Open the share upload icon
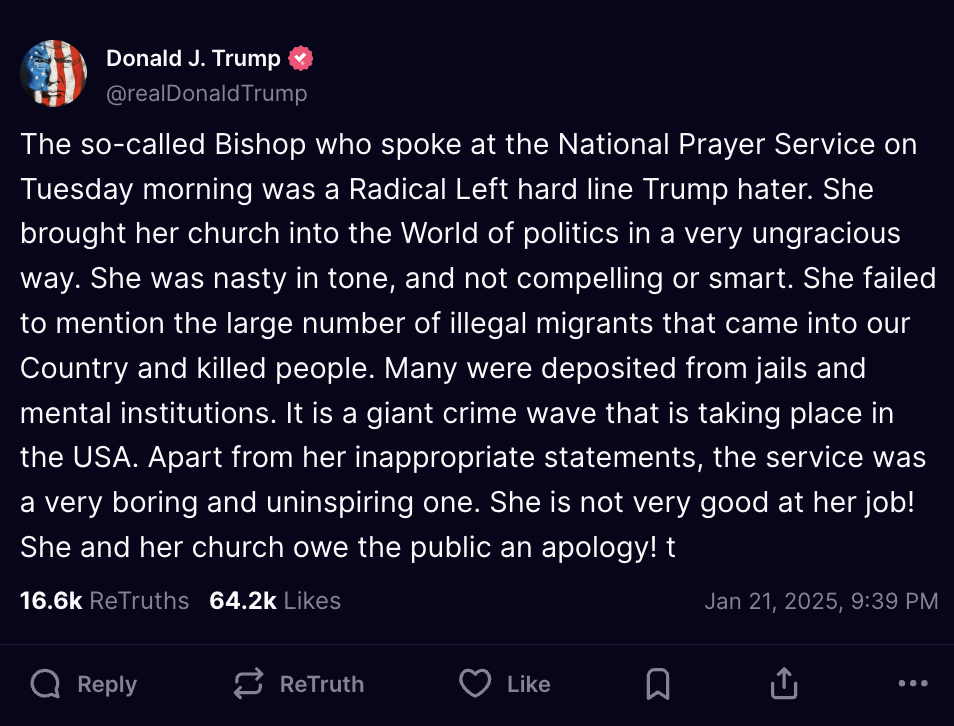The height and width of the screenshot is (726, 954). [x=784, y=683]
